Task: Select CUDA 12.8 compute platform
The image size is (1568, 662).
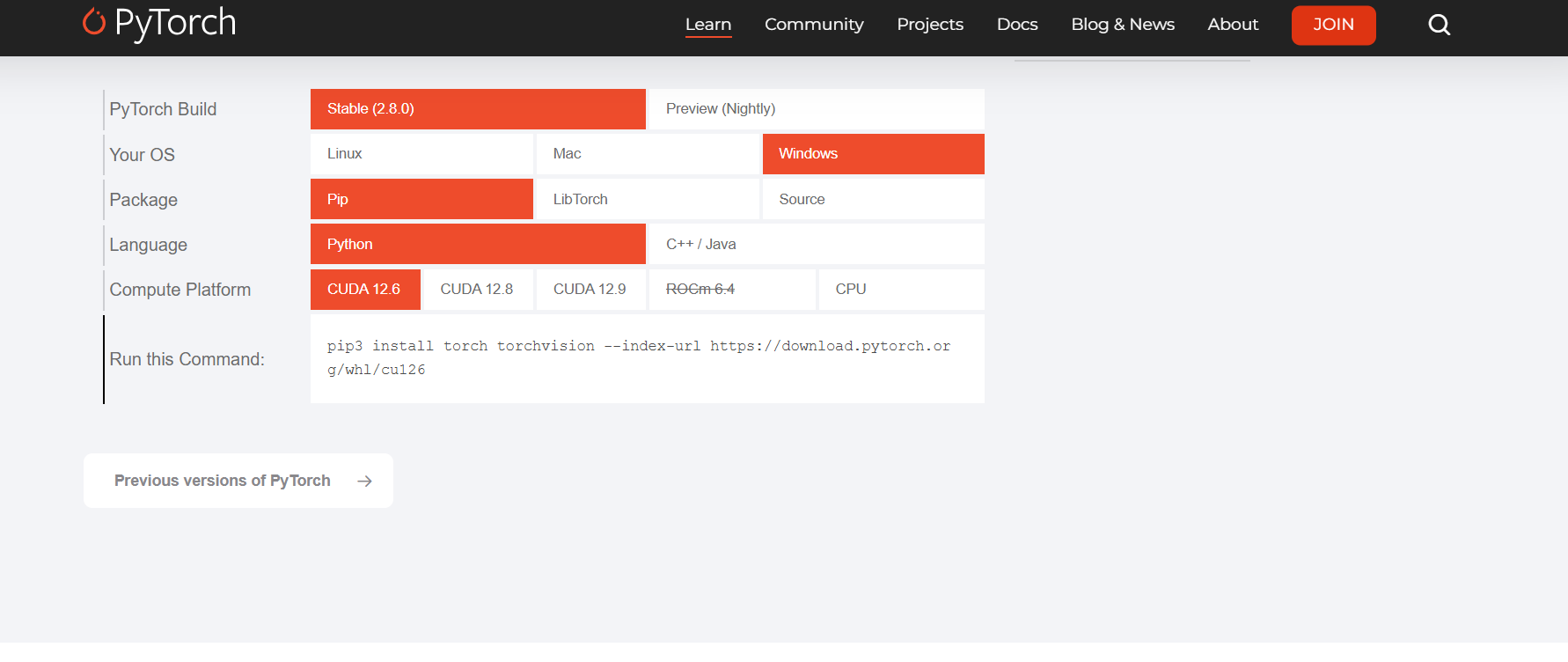Action: [477, 290]
